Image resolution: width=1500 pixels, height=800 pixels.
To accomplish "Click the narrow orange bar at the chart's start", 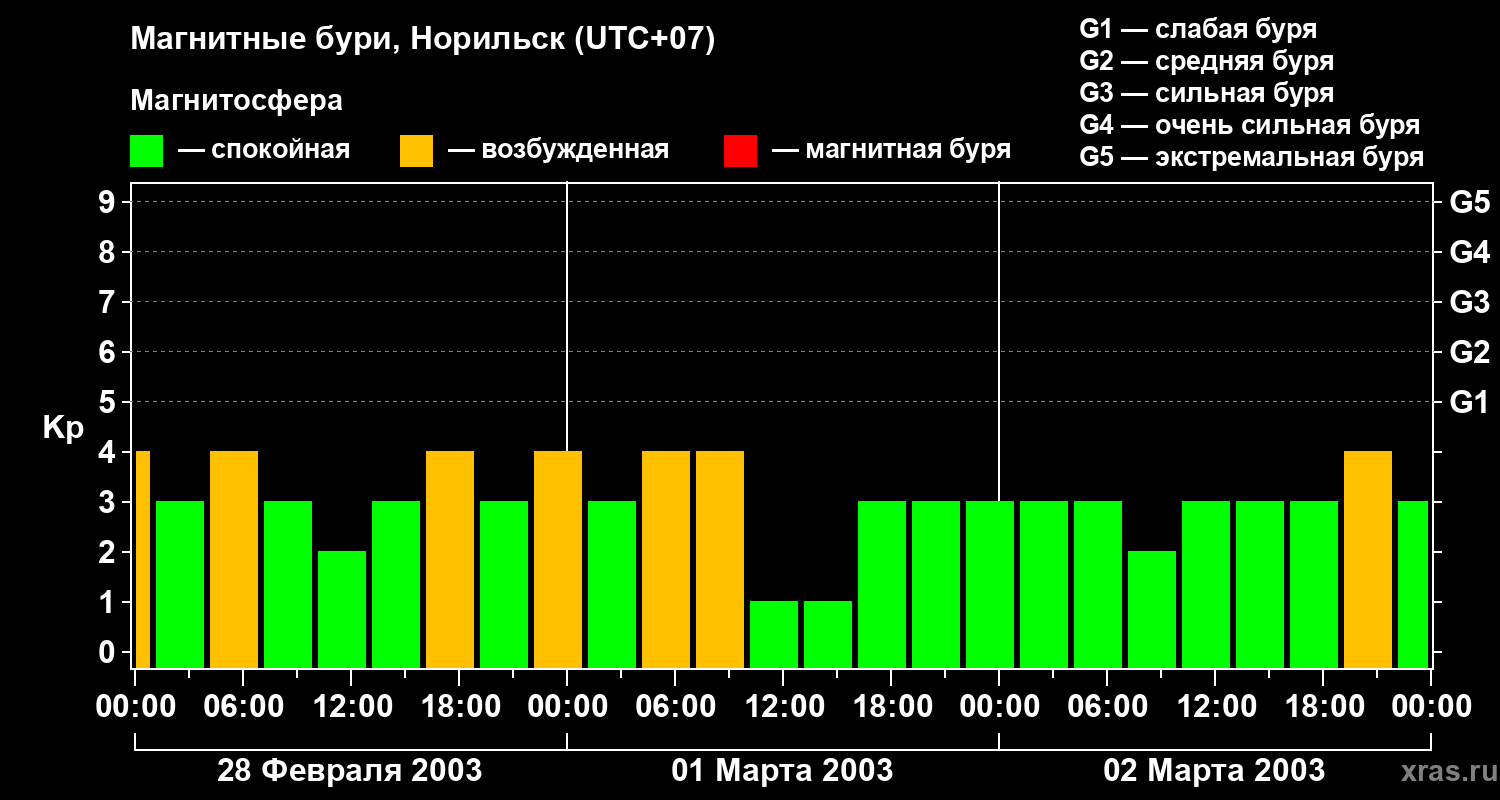I will click(x=143, y=559).
